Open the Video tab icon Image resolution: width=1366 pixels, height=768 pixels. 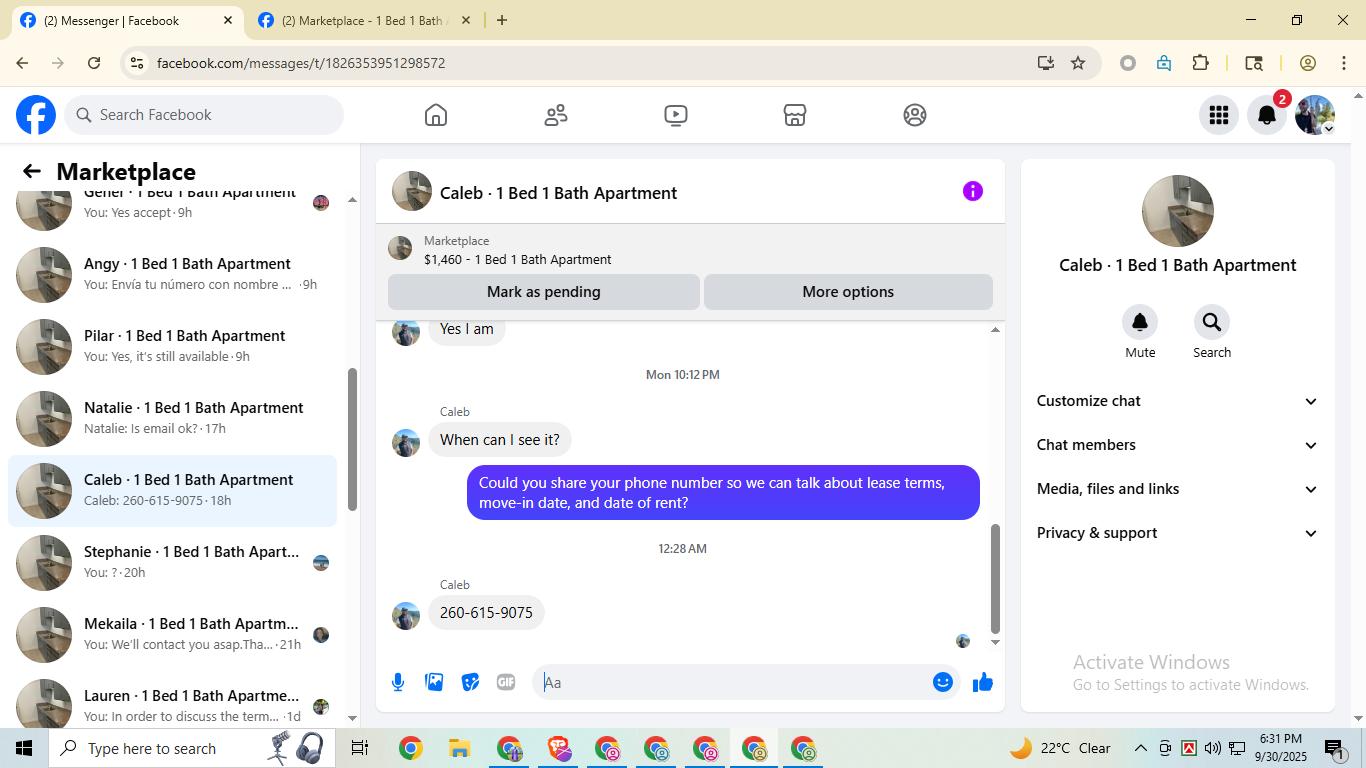676,115
